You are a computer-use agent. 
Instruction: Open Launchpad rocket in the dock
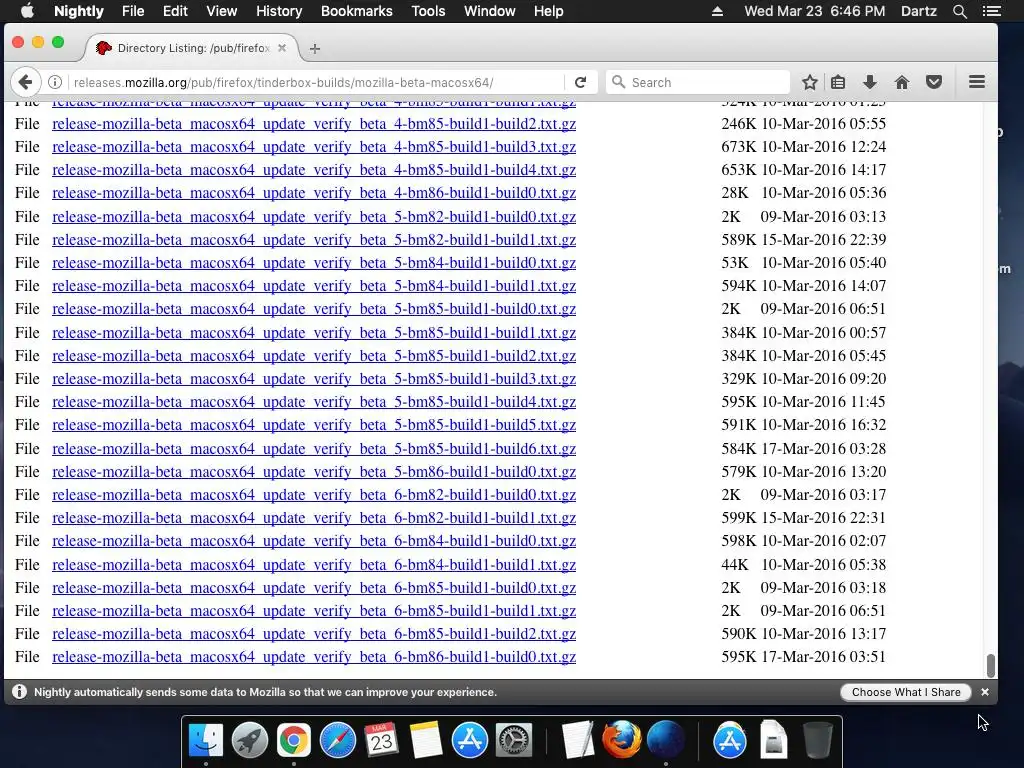[x=249, y=741]
